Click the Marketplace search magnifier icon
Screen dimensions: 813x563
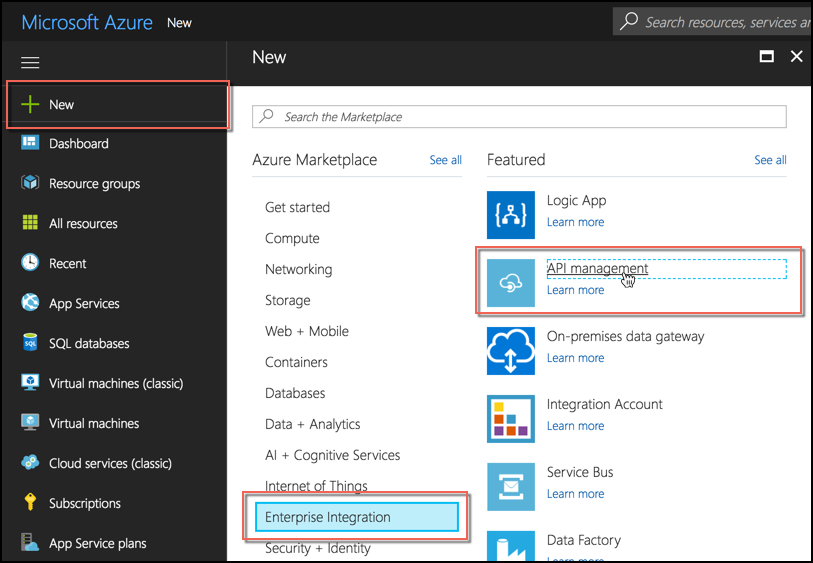pos(267,116)
